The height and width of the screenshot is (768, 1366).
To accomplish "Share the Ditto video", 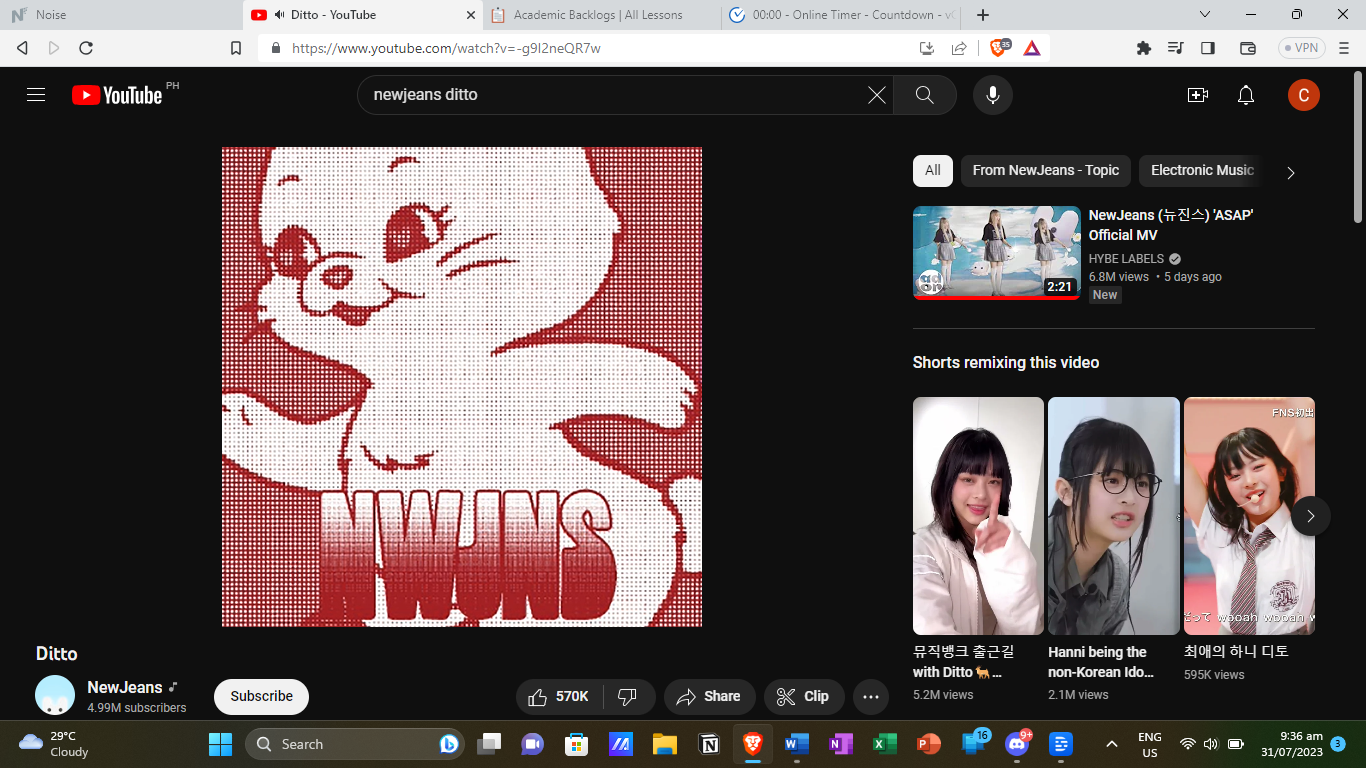I will pos(709,697).
